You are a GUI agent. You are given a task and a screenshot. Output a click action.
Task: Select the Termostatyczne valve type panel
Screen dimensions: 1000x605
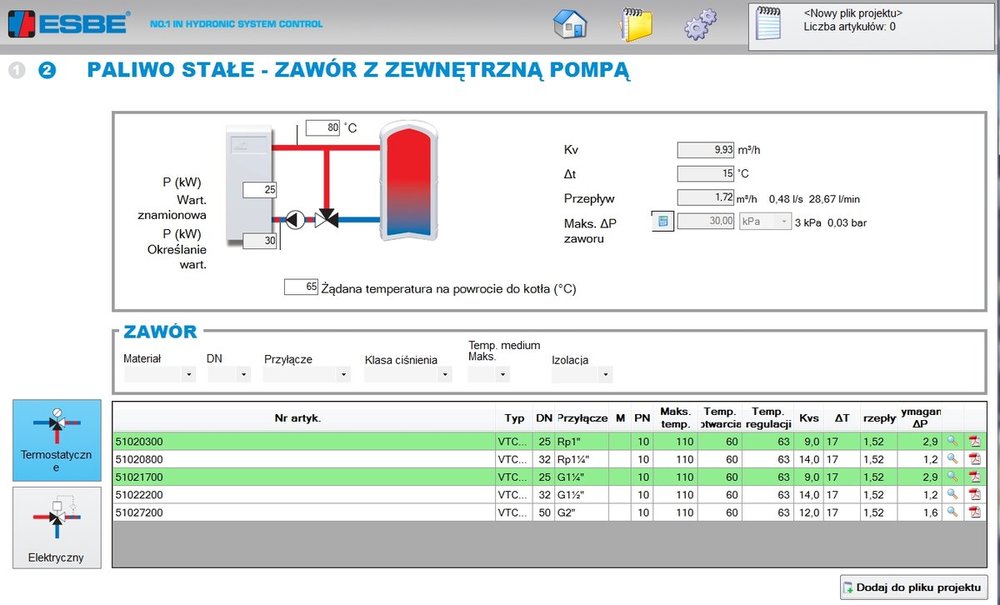click(x=56, y=438)
